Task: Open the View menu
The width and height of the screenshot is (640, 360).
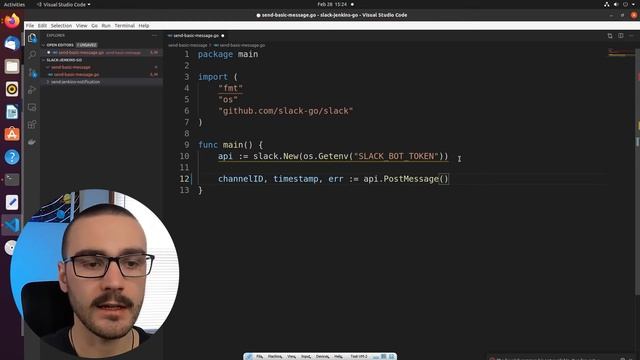Action: click(x=82, y=26)
